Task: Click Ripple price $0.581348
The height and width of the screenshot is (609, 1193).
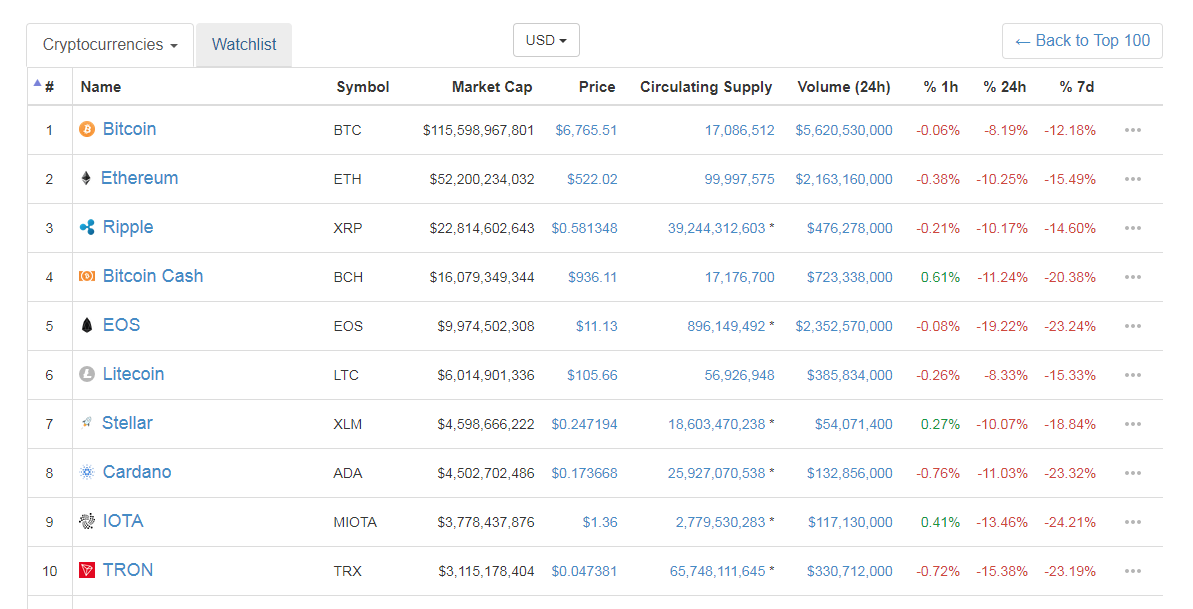Action: (x=584, y=228)
